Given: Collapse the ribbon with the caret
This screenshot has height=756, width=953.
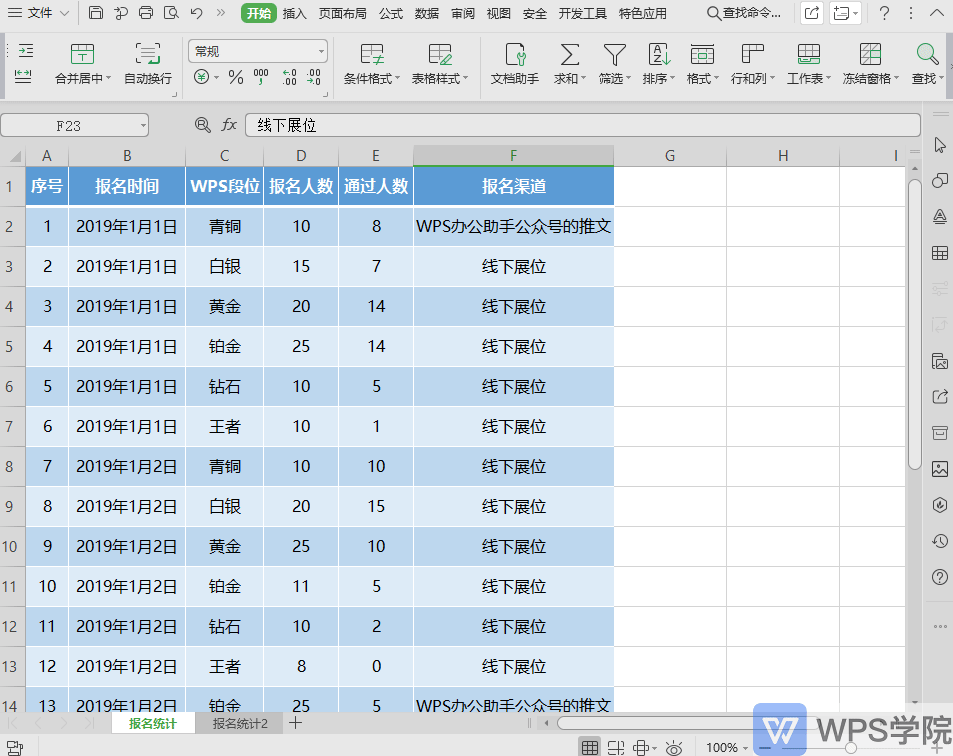Looking at the screenshot, I should point(937,13).
